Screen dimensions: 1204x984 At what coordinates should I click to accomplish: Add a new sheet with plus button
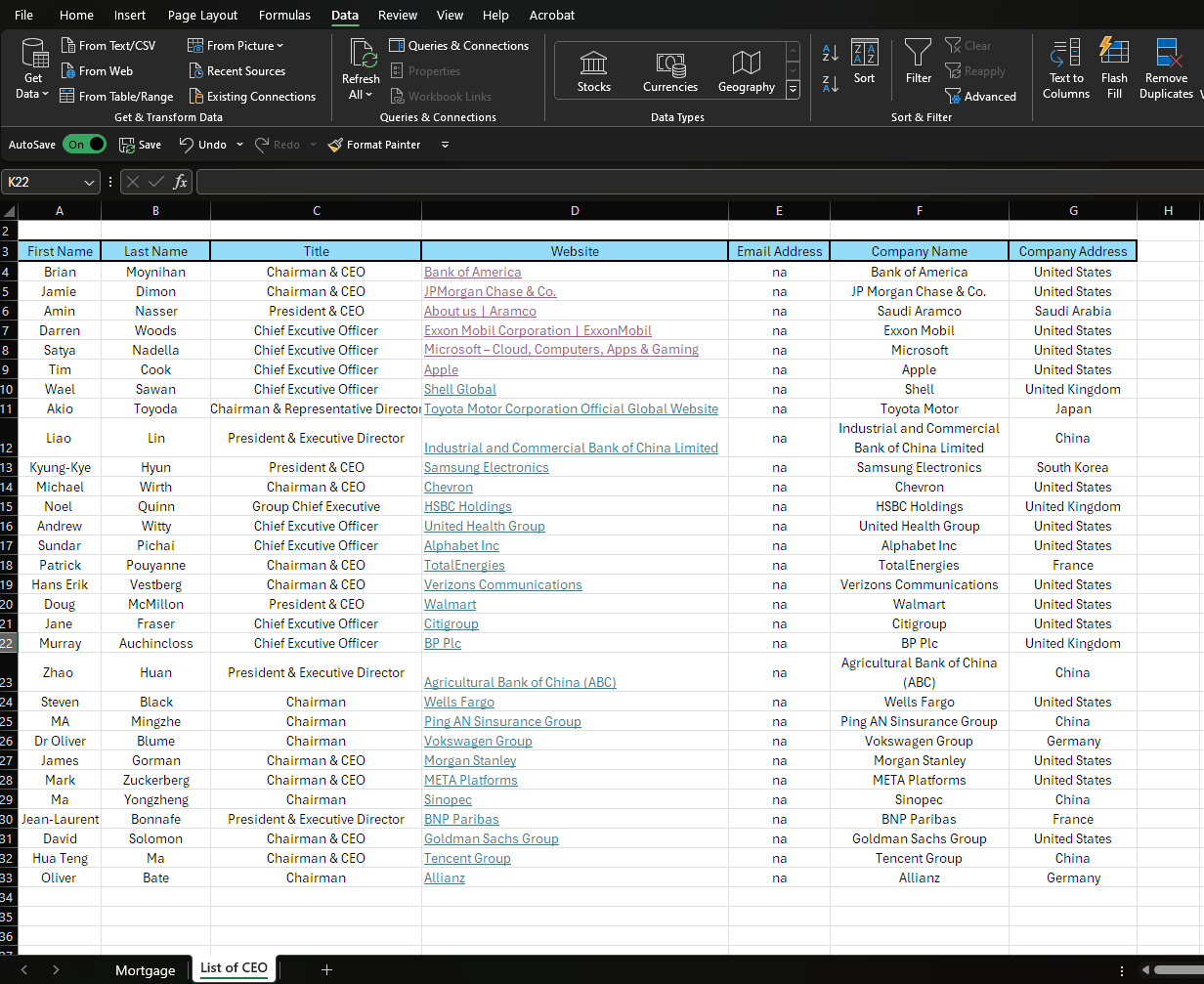(x=326, y=969)
